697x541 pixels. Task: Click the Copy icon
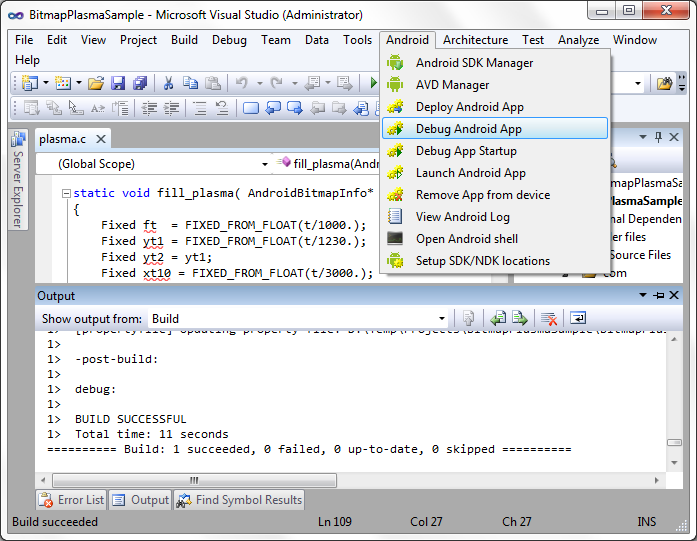[191, 83]
